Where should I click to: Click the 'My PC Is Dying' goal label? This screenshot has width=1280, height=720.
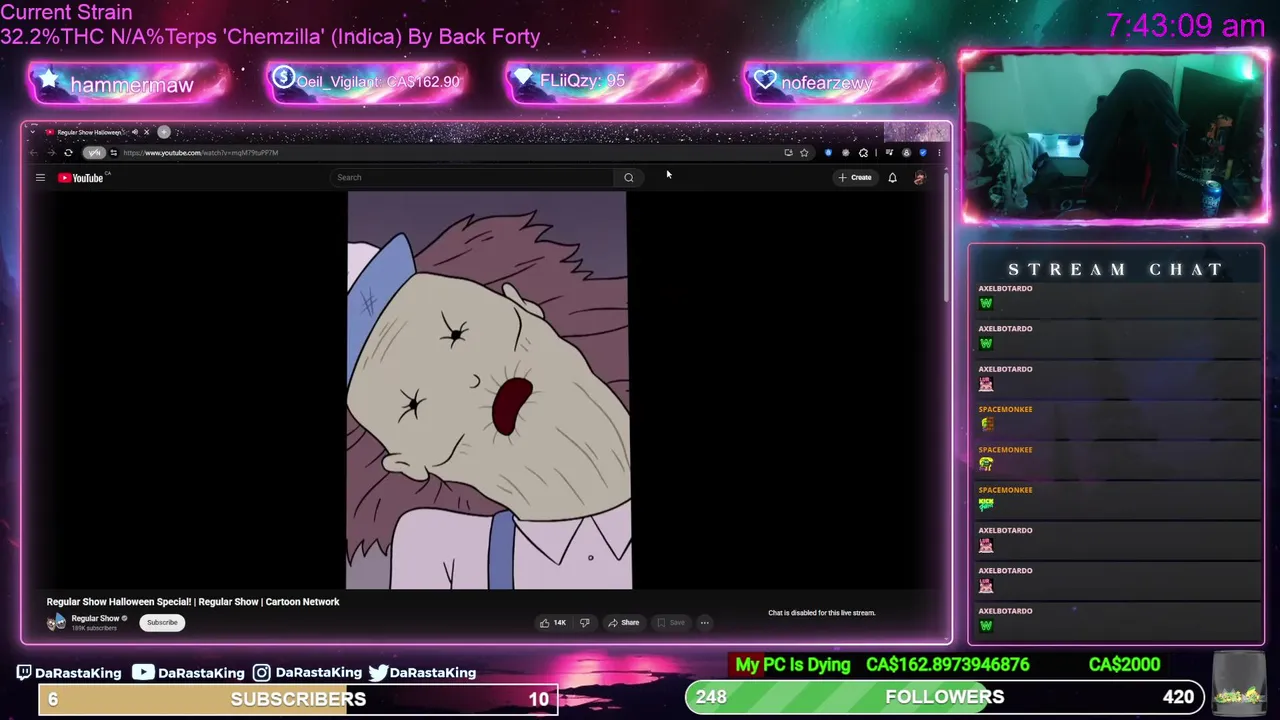[x=793, y=665]
